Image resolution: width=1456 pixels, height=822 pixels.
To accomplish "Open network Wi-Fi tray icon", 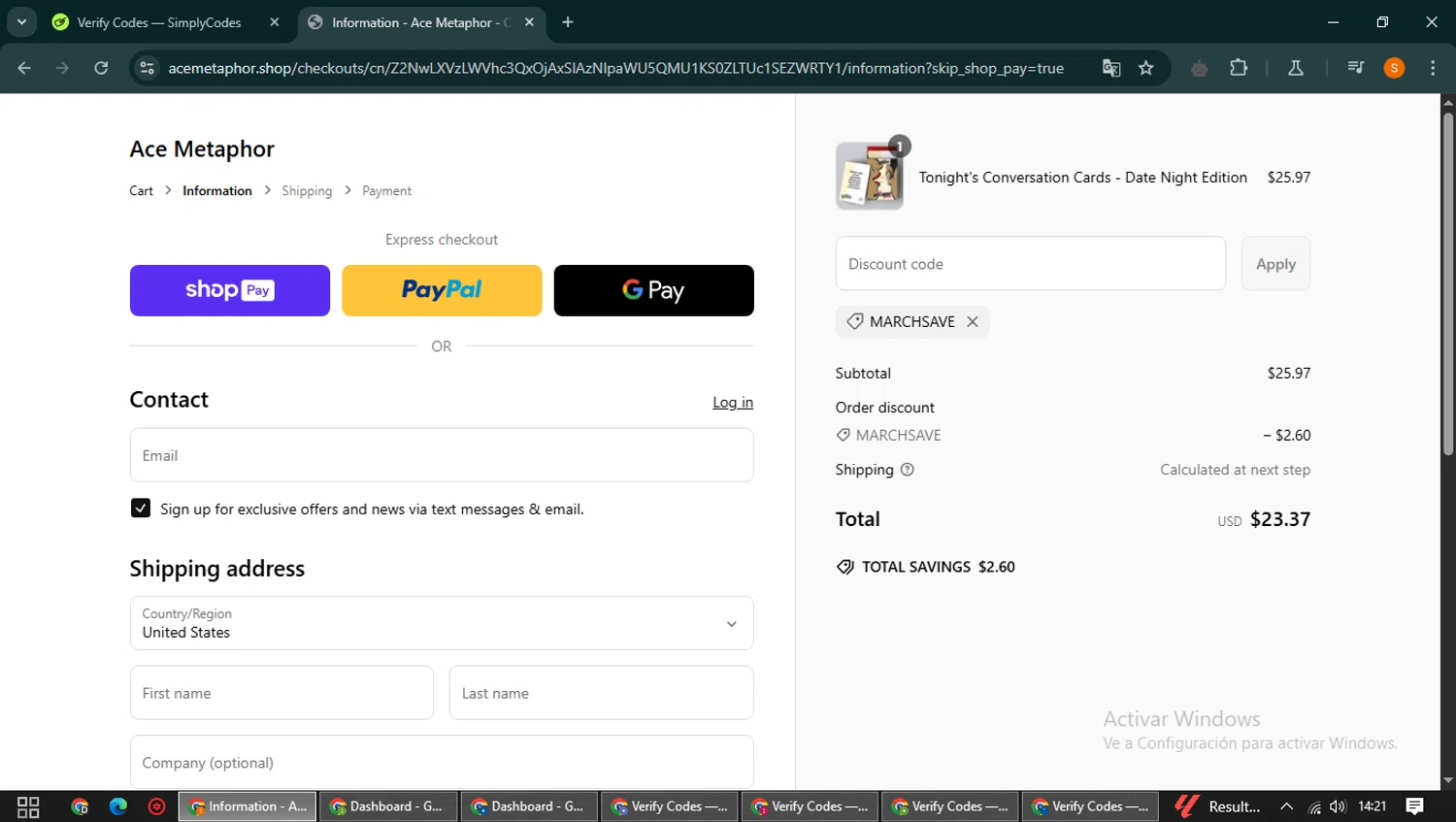I will (1314, 806).
